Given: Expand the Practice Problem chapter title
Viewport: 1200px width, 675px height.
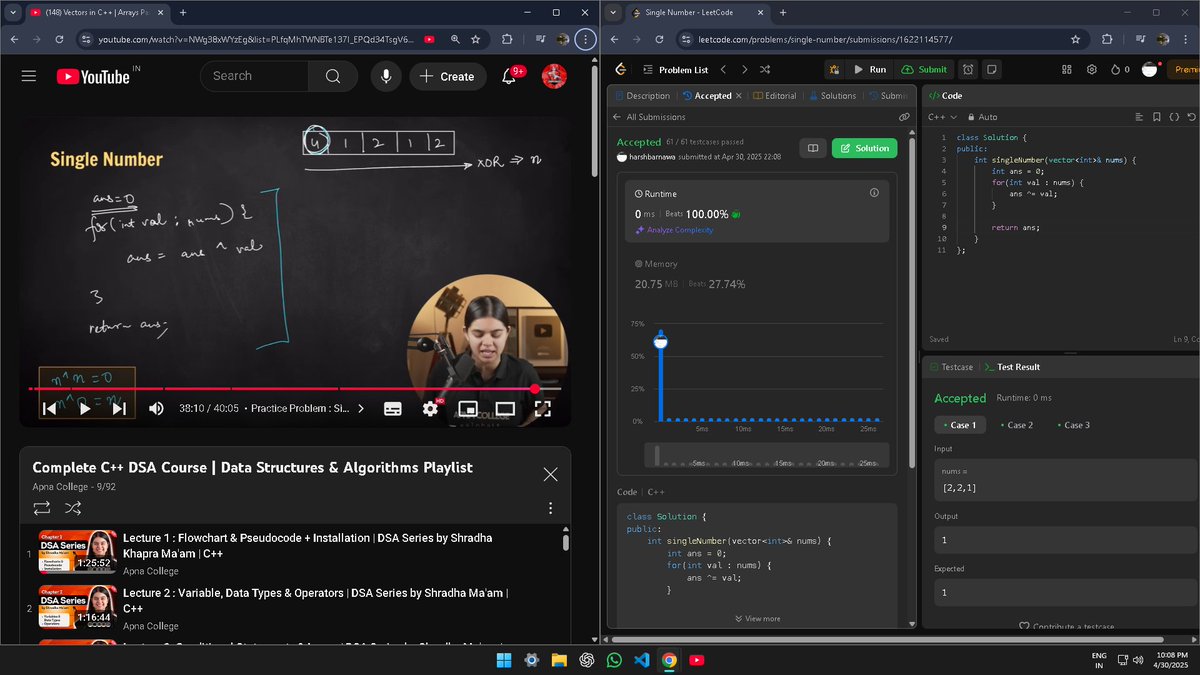Looking at the screenshot, I should pos(307,408).
